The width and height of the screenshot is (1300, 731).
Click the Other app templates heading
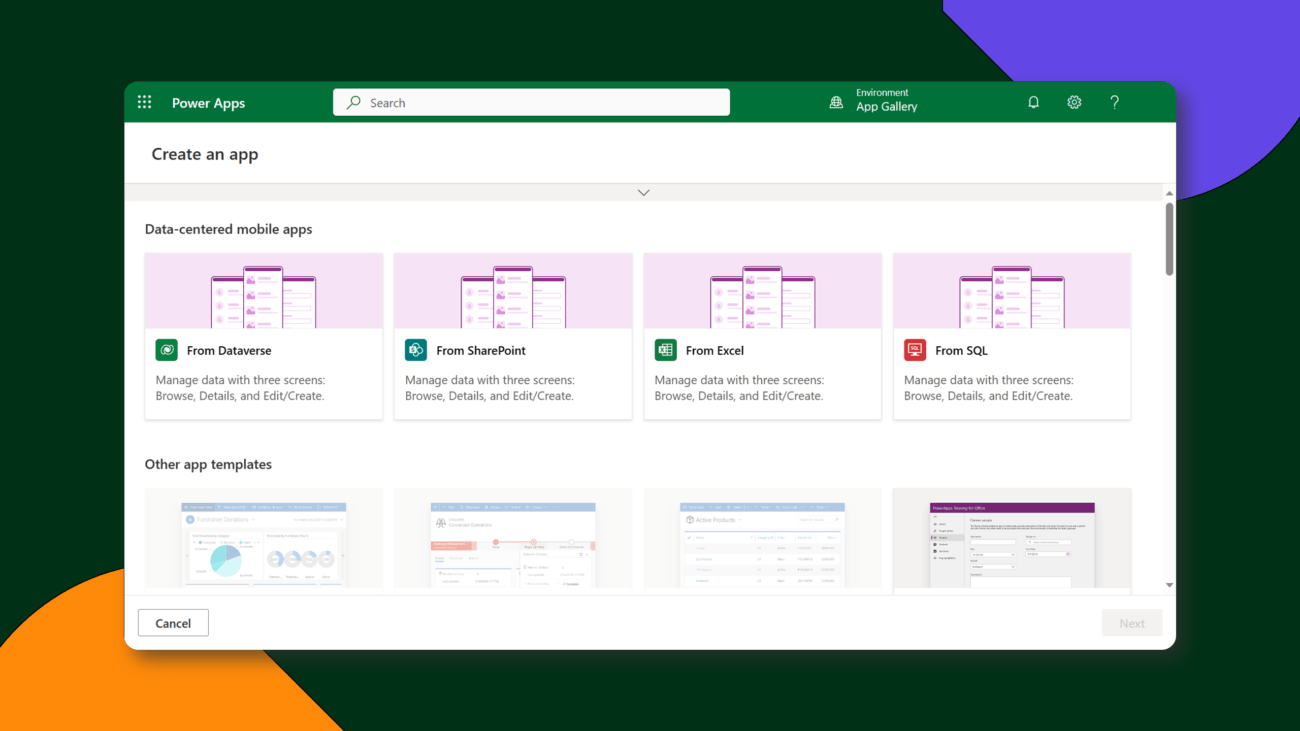pos(208,464)
